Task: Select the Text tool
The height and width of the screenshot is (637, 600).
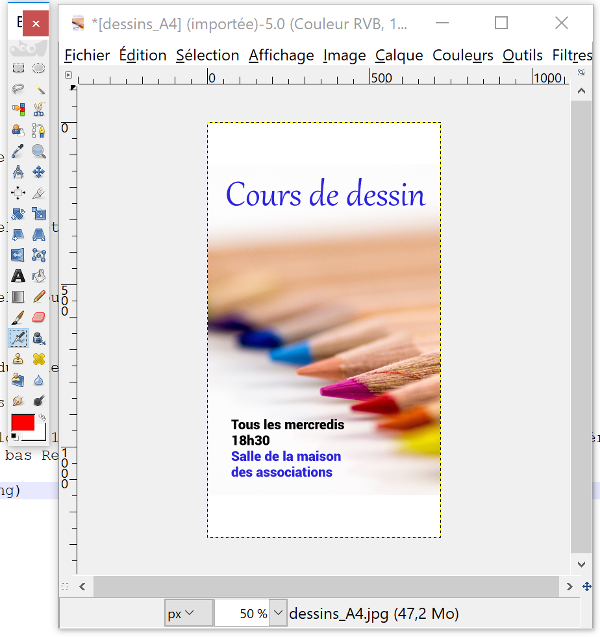Action: point(18,276)
